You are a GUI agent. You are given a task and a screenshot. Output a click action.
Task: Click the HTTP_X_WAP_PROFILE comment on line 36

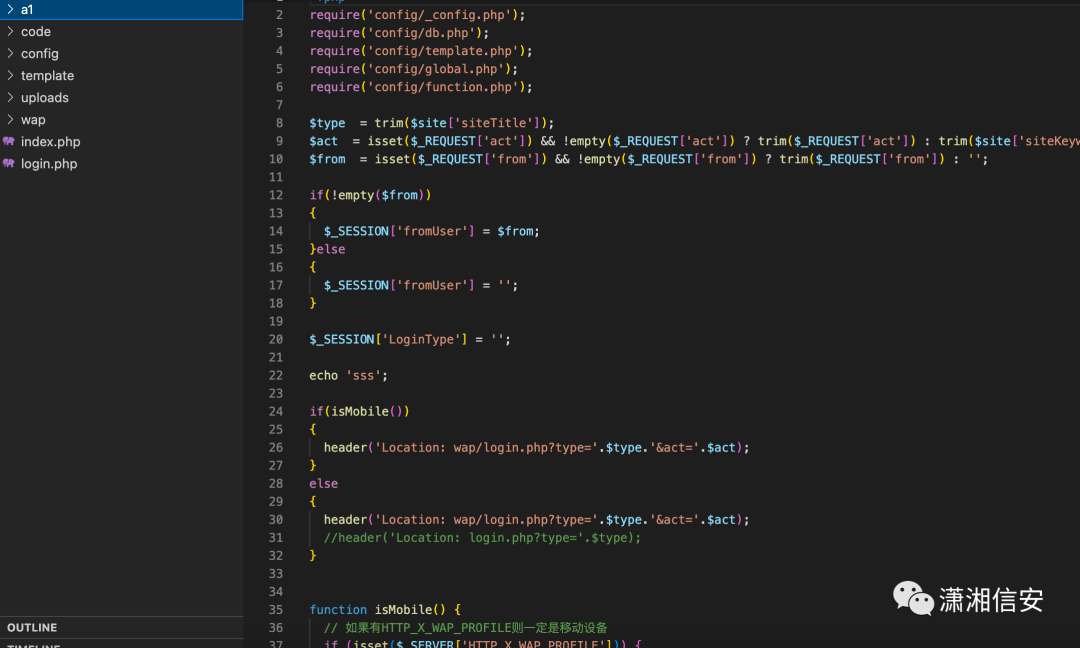pos(466,627)
